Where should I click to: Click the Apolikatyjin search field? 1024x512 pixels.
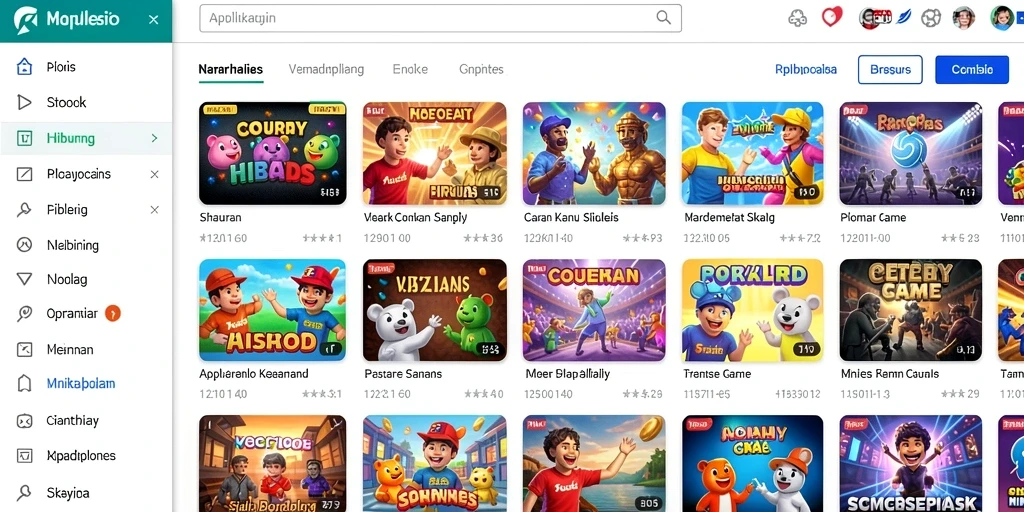[x=440, y=18]
